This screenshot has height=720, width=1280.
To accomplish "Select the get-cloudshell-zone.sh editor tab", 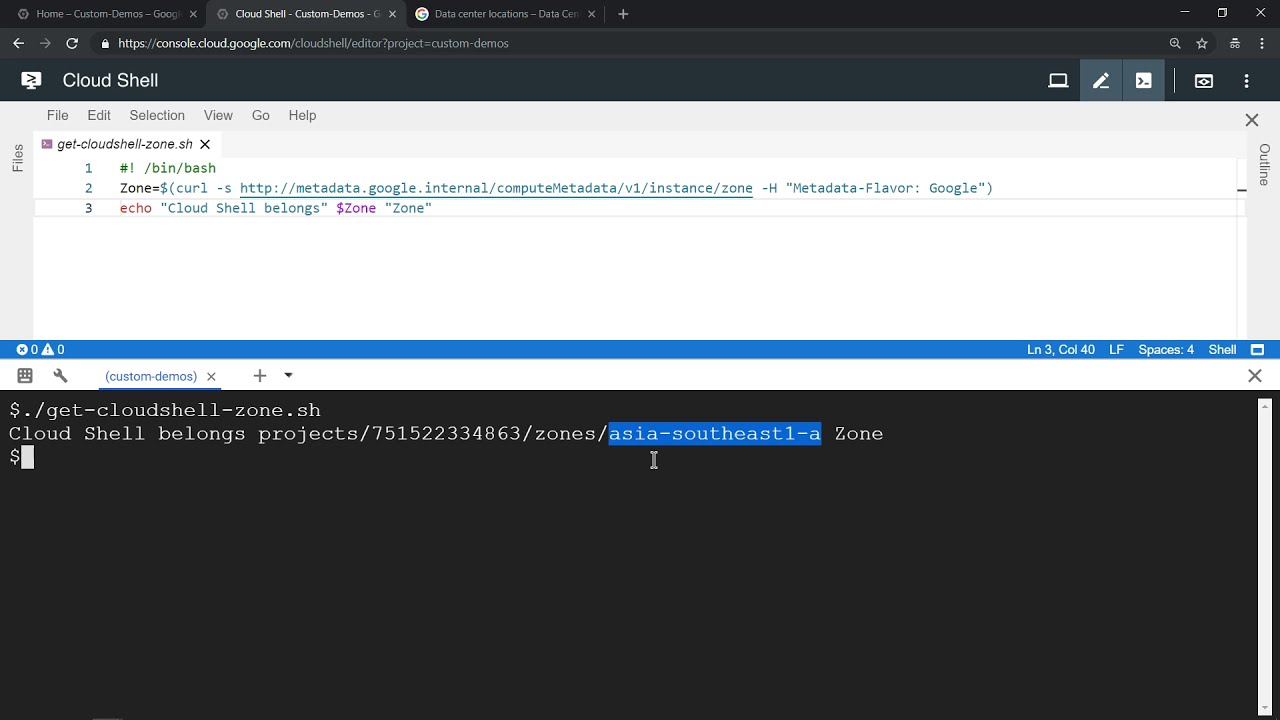I will pyautogui.click(x=125, y=144).
